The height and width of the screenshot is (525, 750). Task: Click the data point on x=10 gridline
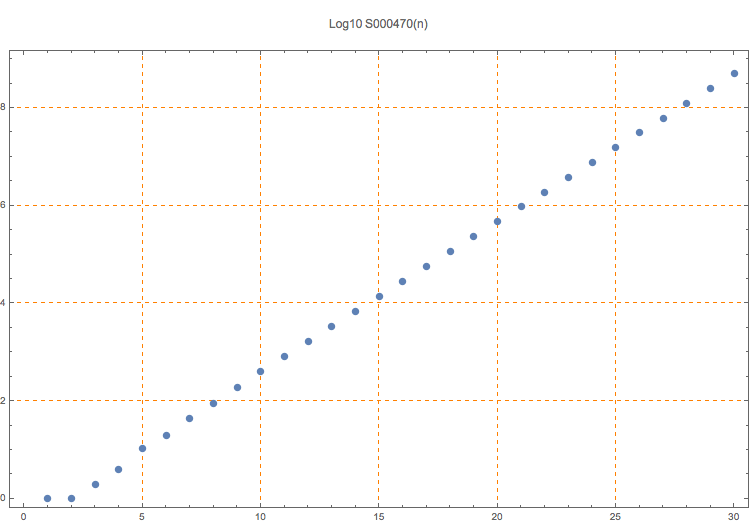tap(260, 371)
